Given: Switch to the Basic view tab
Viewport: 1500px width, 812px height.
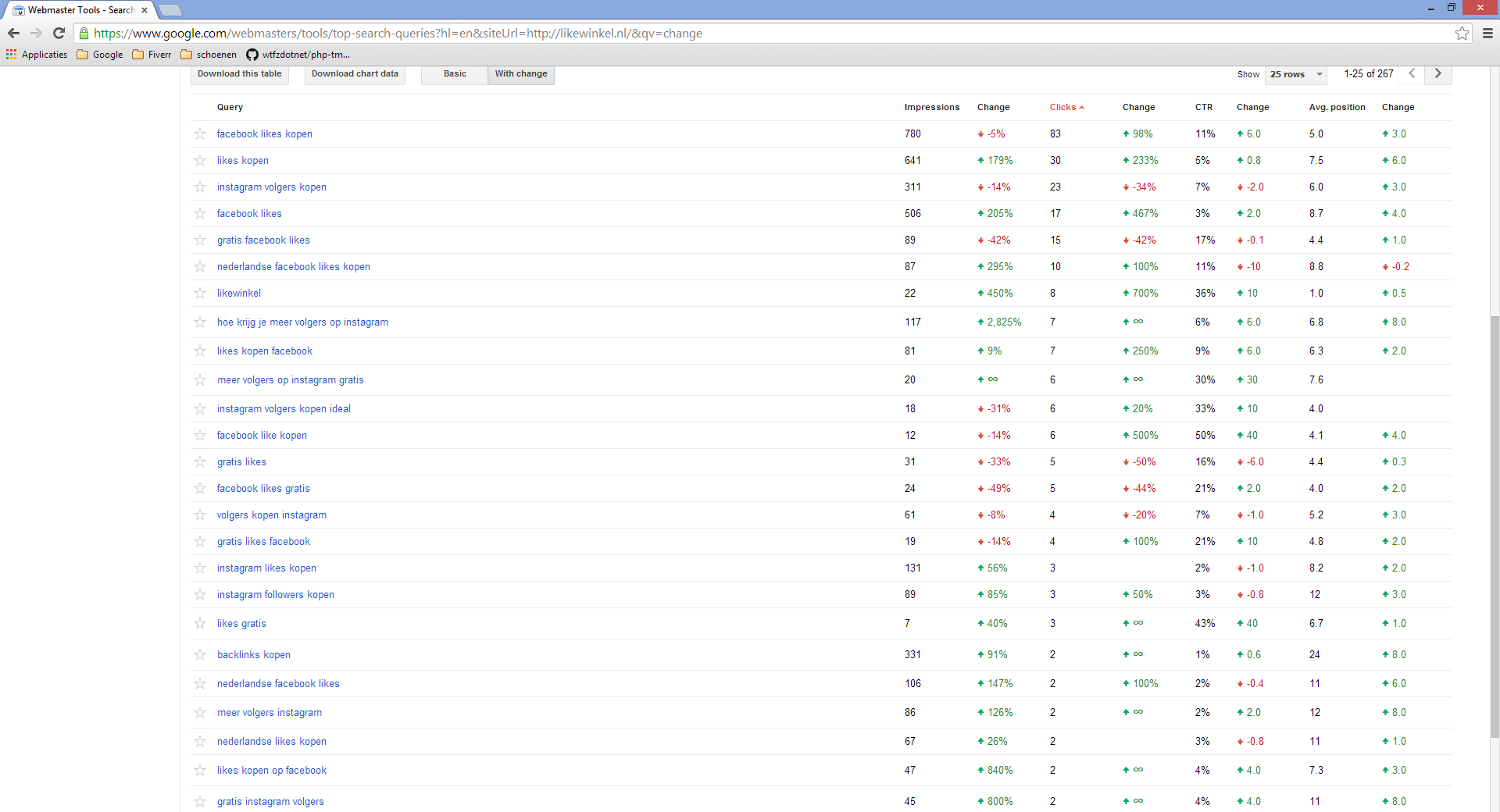Looking at the screenshot, I should coord(455,74).
